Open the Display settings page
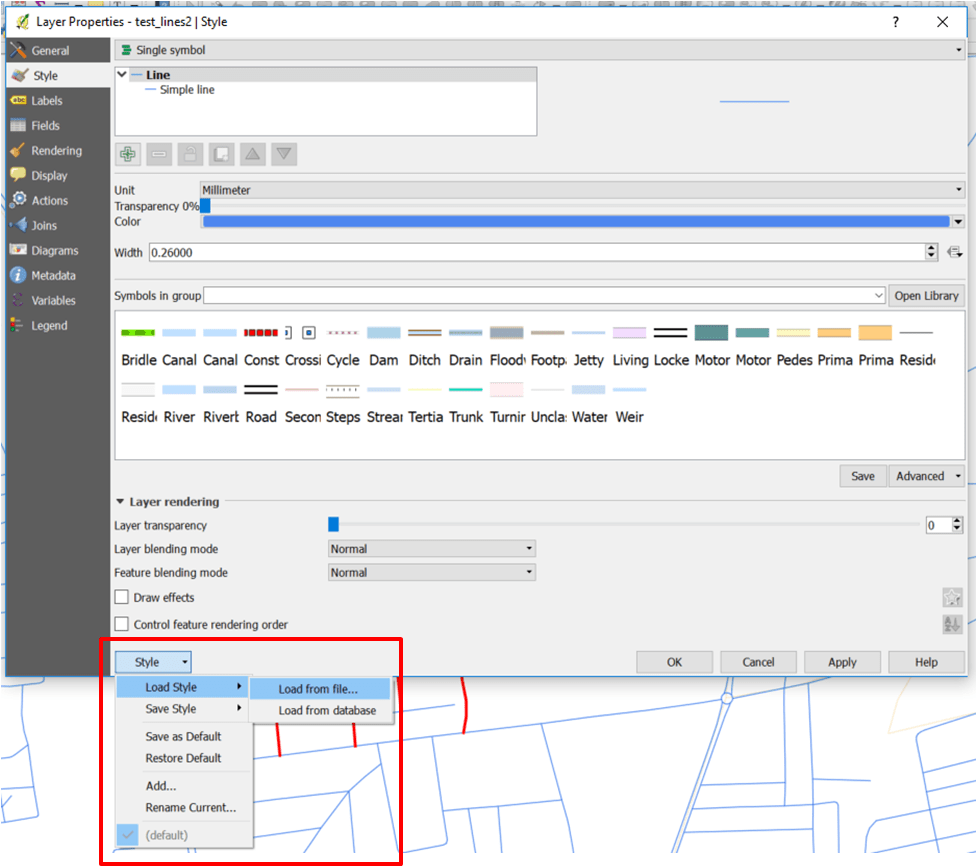Screen dimensions: 977x867 pyautogui.click(x=57, y=175)
